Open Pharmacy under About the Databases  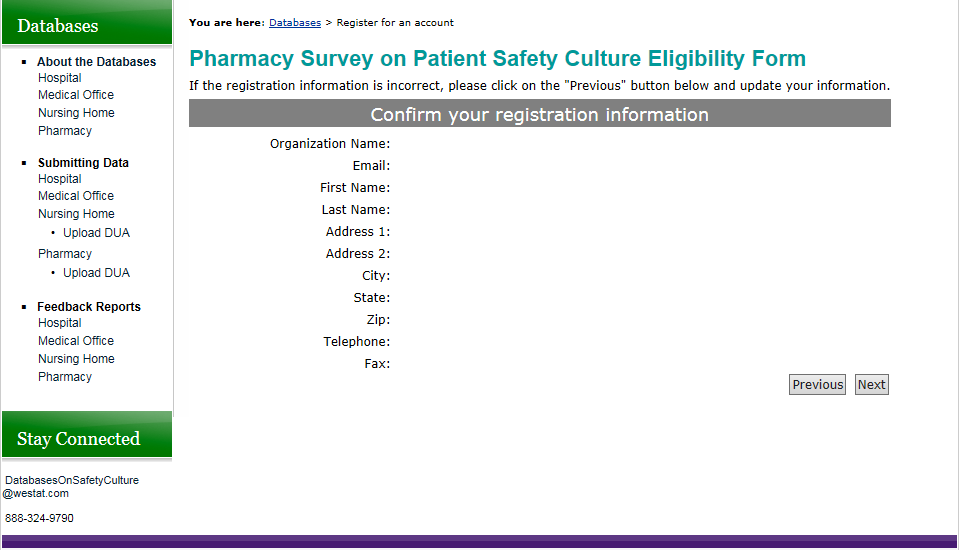65,131
